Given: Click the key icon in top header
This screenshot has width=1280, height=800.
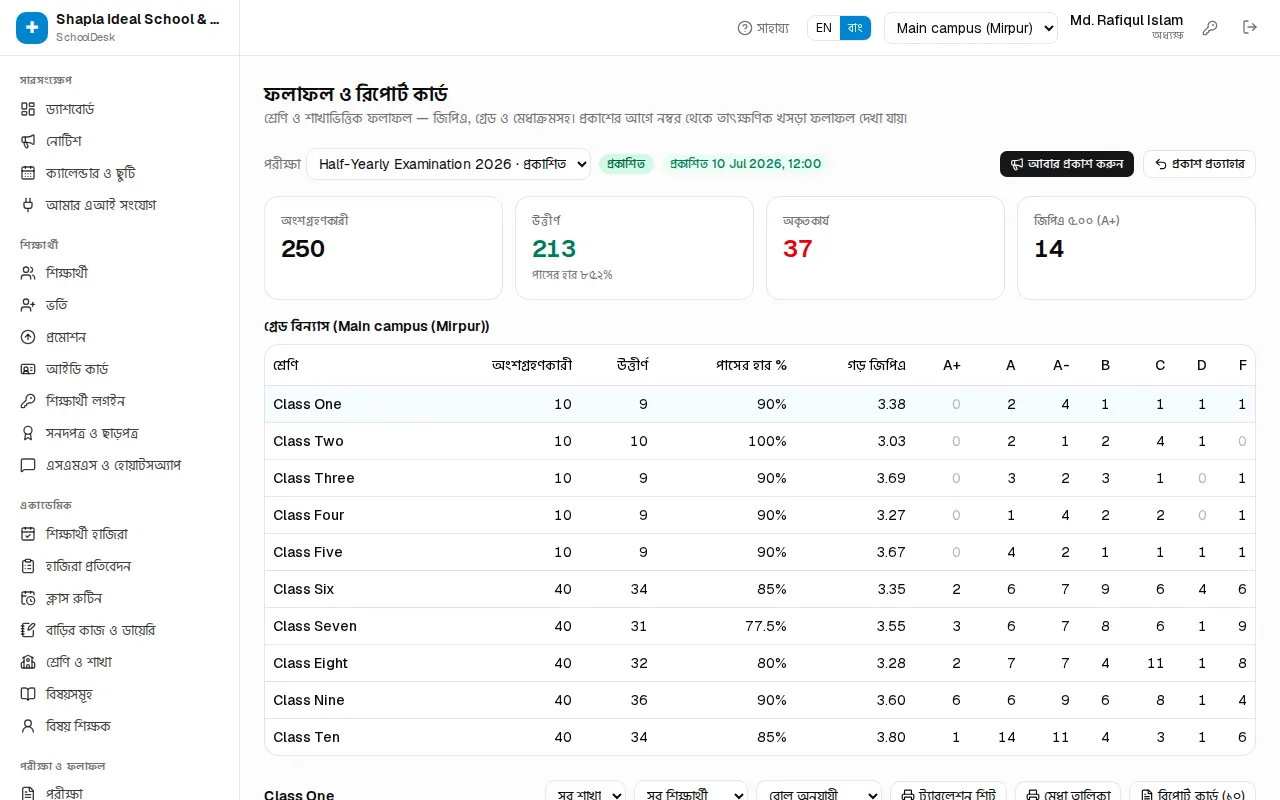Looking at the screenshot, I should point(1210,28).
